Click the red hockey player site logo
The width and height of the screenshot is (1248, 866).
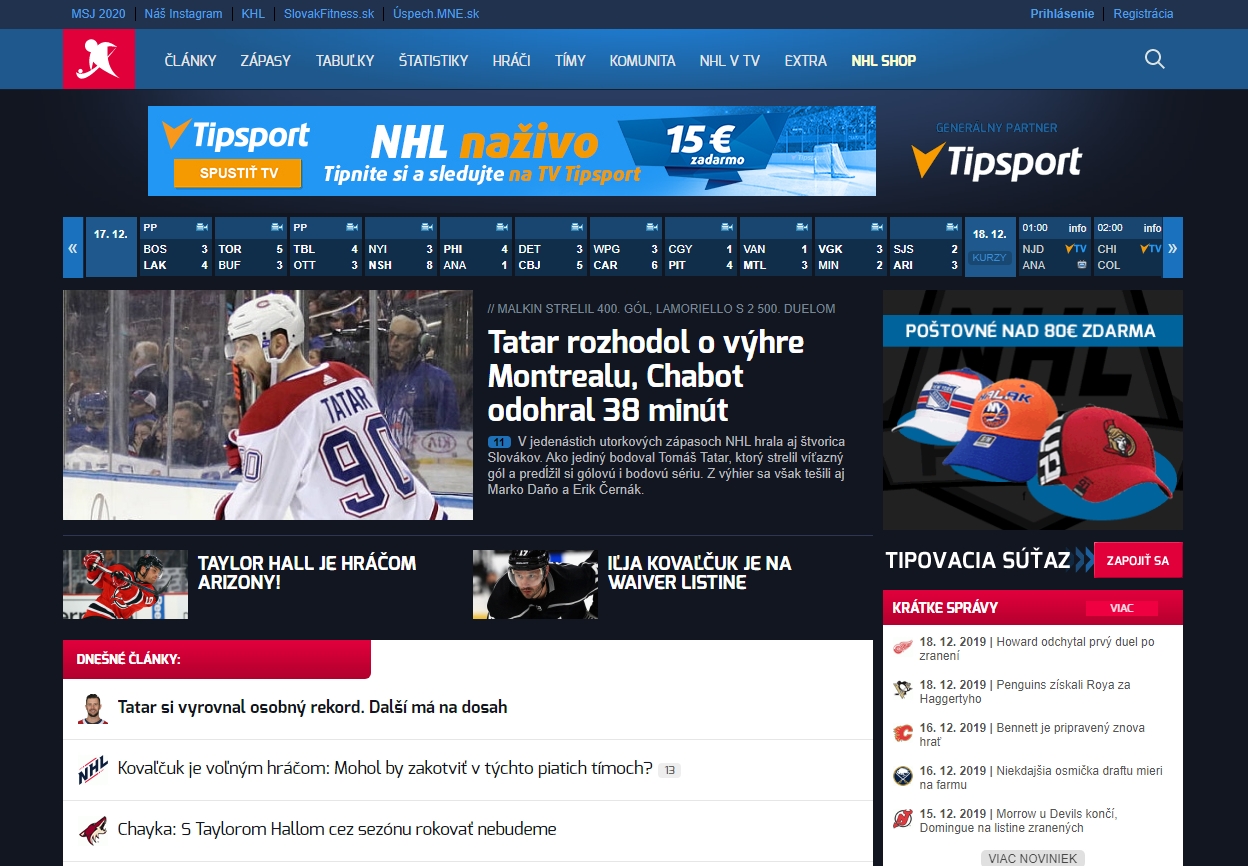99,59
